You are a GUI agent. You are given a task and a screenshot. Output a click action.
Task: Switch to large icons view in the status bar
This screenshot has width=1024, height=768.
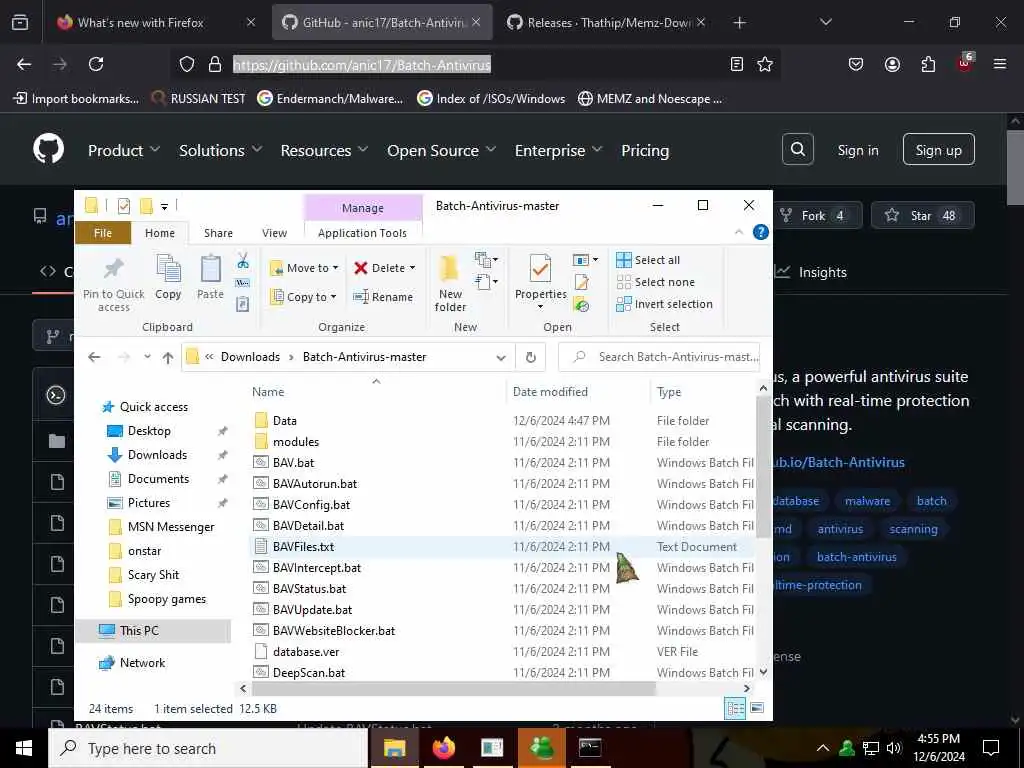757,708
